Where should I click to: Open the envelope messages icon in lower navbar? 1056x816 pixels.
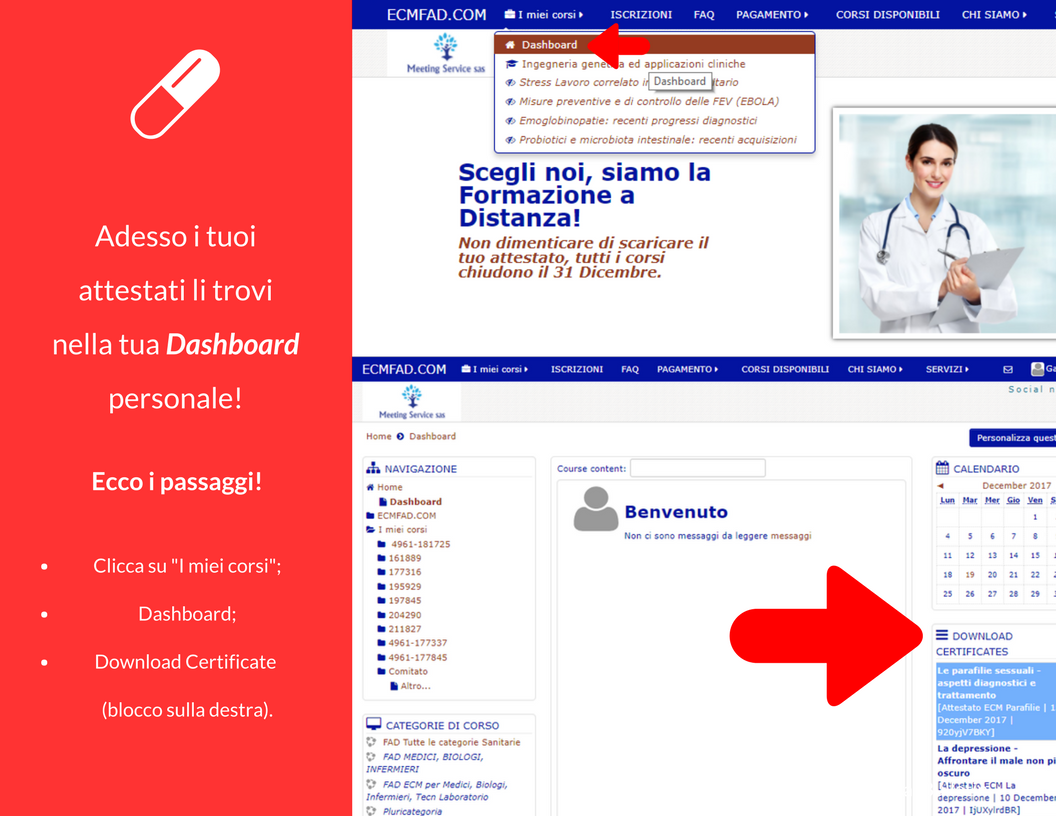click(x=1008, y=370)
